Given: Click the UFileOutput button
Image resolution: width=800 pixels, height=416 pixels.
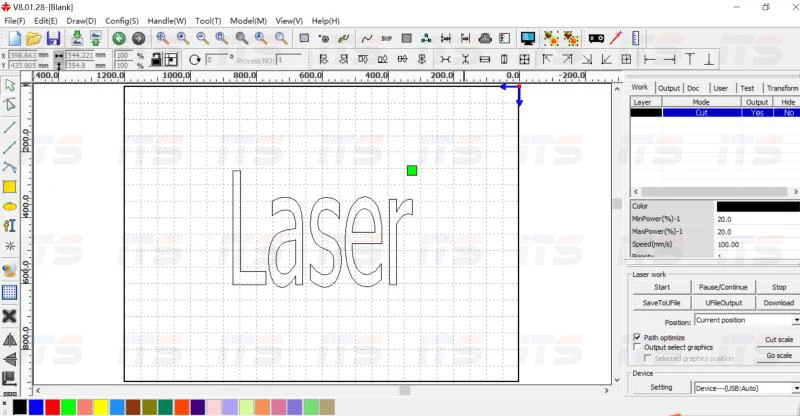Looking at the screenshot, I should (723, 303).
